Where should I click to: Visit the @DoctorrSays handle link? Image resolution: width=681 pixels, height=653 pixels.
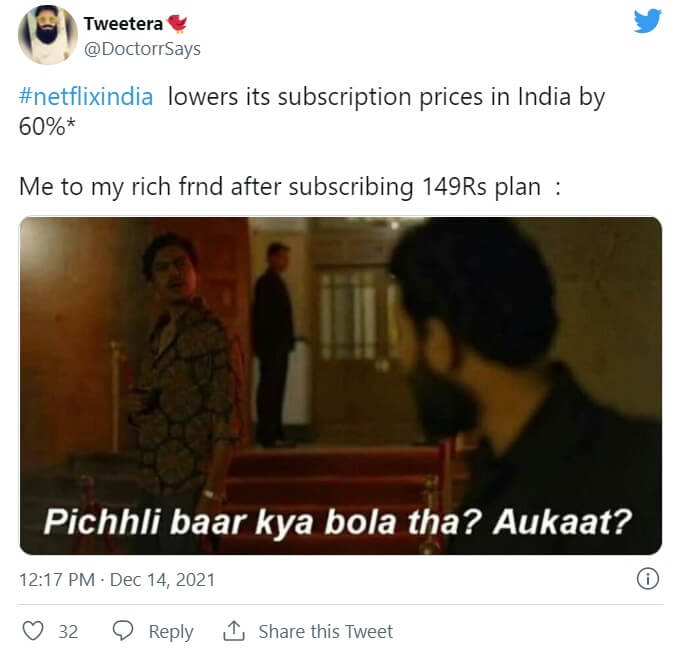[142, 49]
